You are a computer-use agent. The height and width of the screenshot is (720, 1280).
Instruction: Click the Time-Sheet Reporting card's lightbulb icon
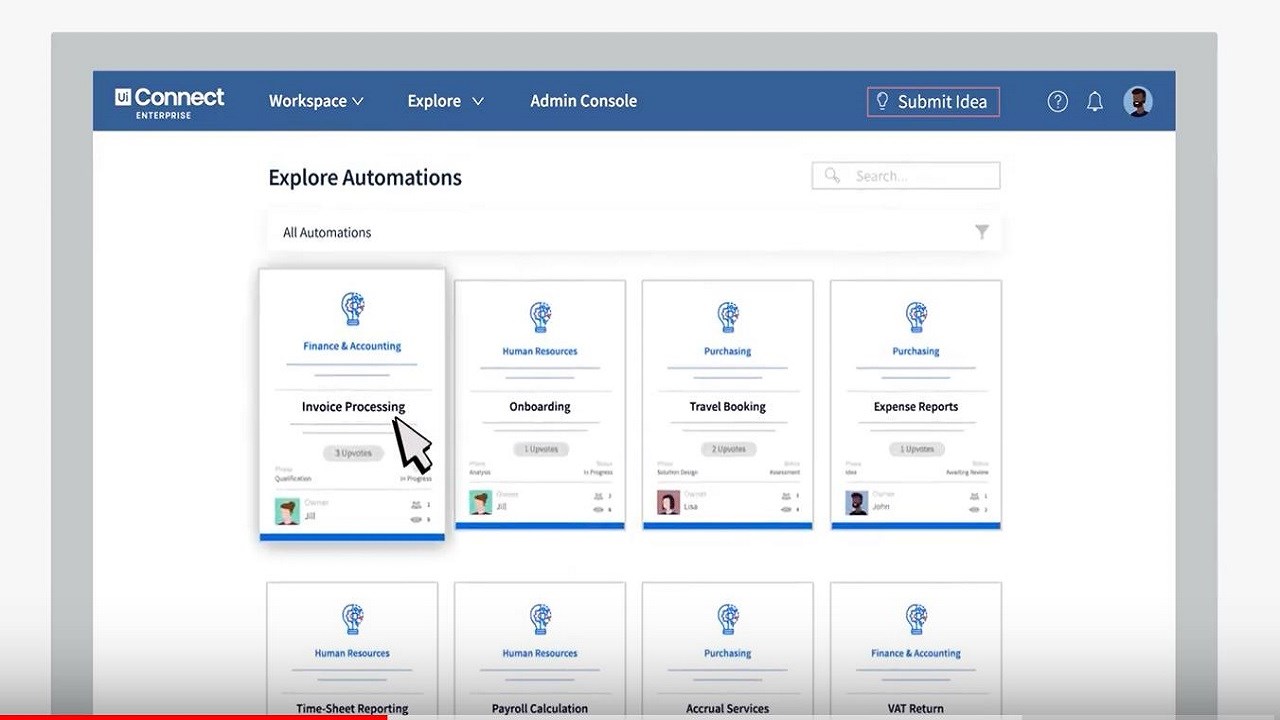coord(352,619)
